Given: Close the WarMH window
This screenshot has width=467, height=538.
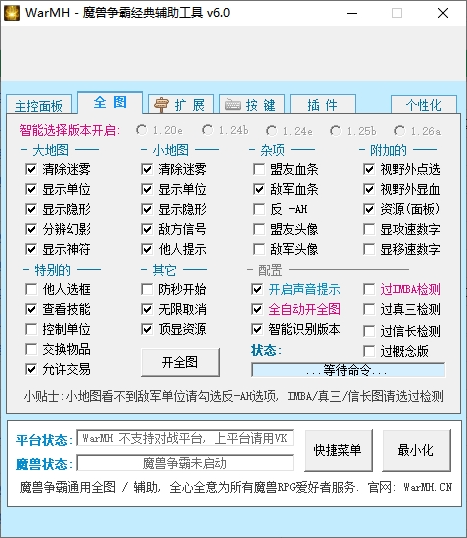Looking at the screenshot, I should [443, 13].
